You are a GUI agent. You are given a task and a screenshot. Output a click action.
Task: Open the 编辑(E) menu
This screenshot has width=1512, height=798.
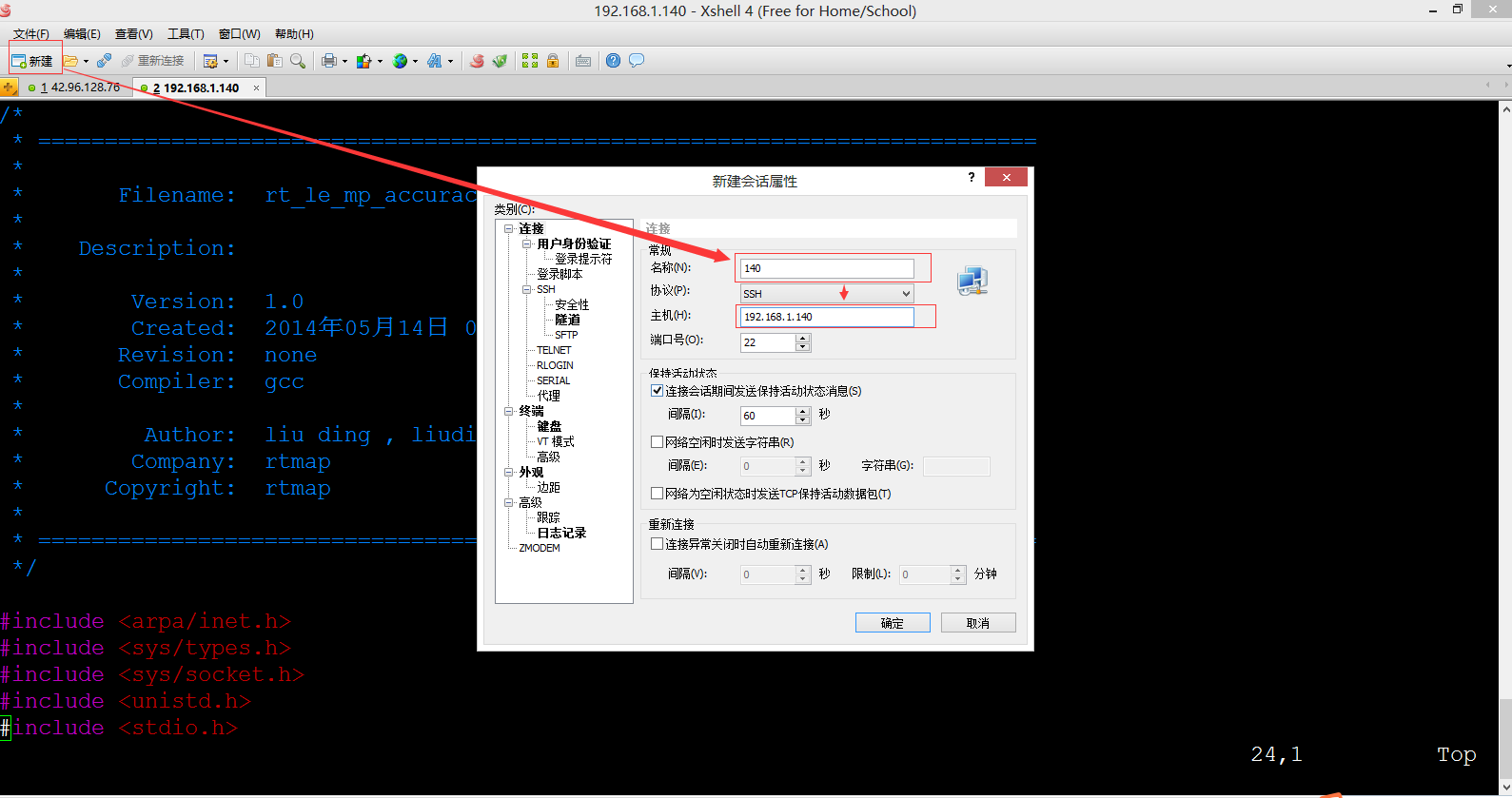tap(82, 34)
